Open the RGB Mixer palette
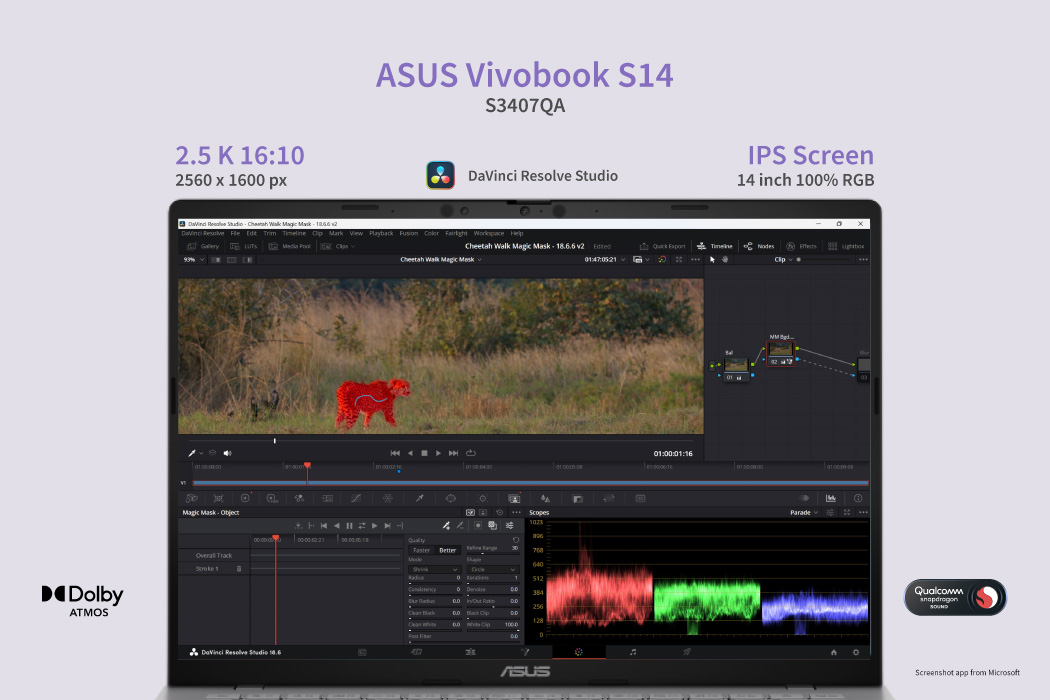Image resolution: width=1050 pixels, height=700 pixels. pos(299,498)
